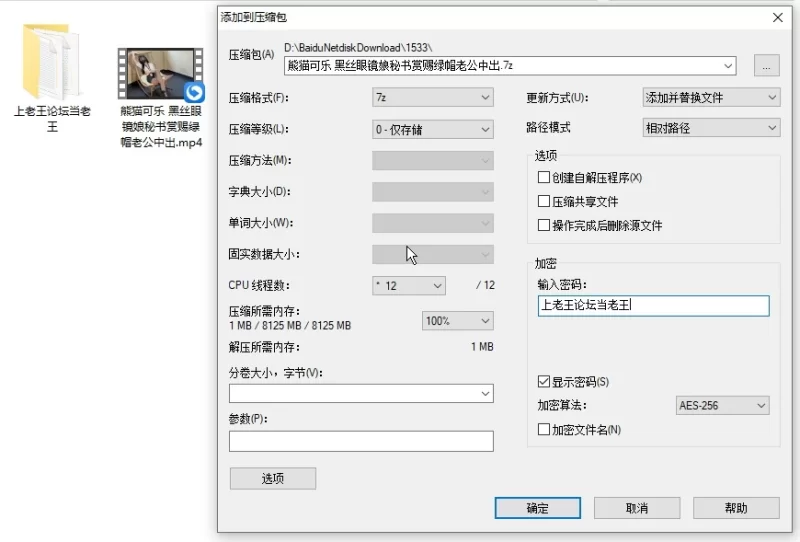800x542 pixels.
Task: Uncheck the 显示密码 checkbox
Action: click(544, 382)
